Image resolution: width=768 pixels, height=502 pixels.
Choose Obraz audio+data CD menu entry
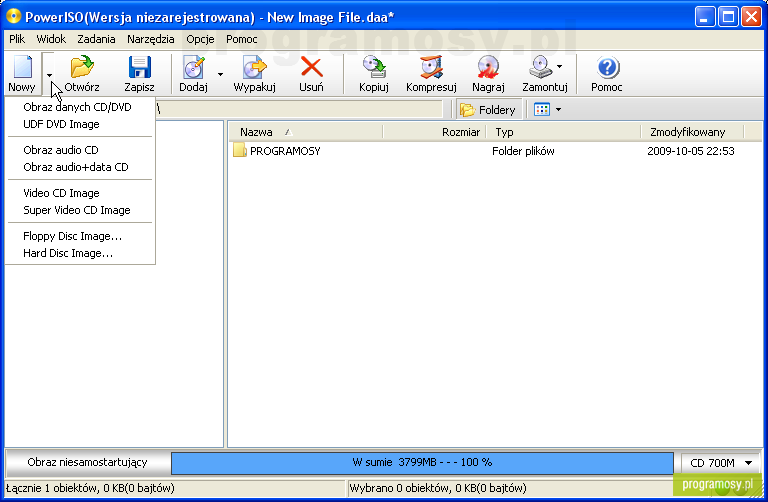(x=80, y=167)
